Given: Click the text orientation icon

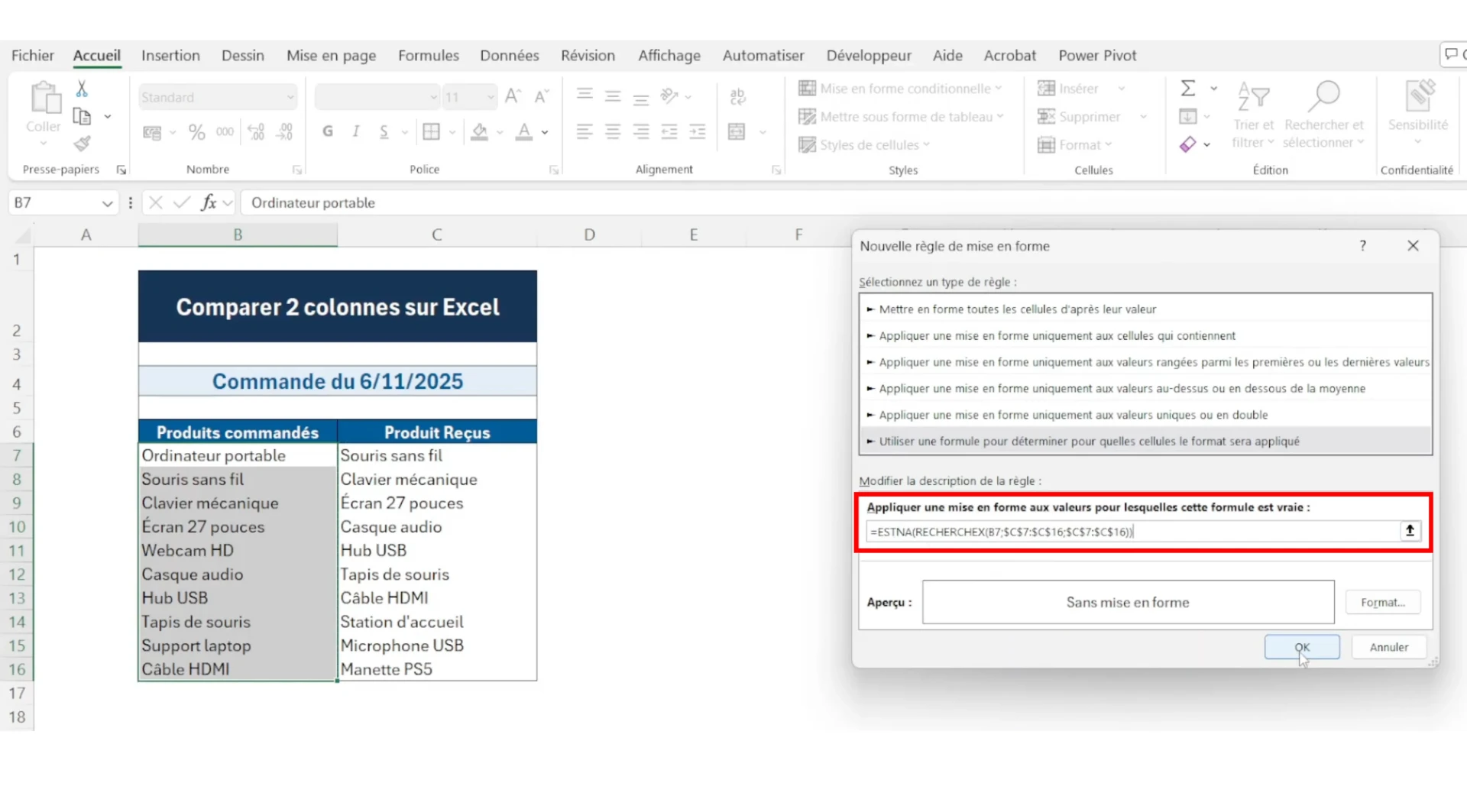Looking at the screenshot, I should point(669,95).
